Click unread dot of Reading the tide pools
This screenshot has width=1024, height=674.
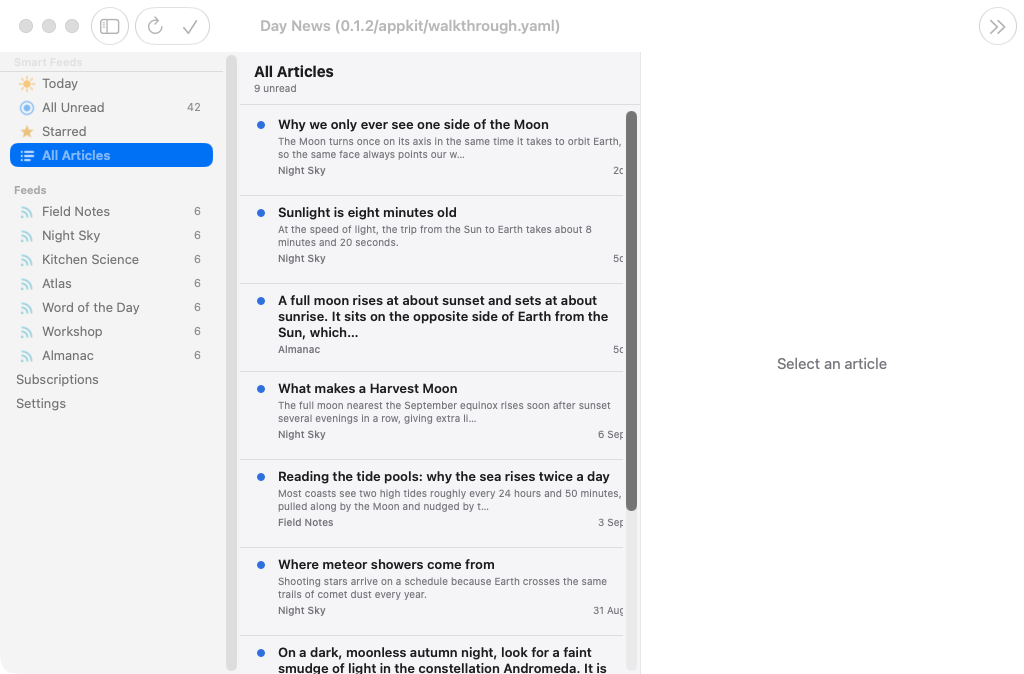coord(261,477)
